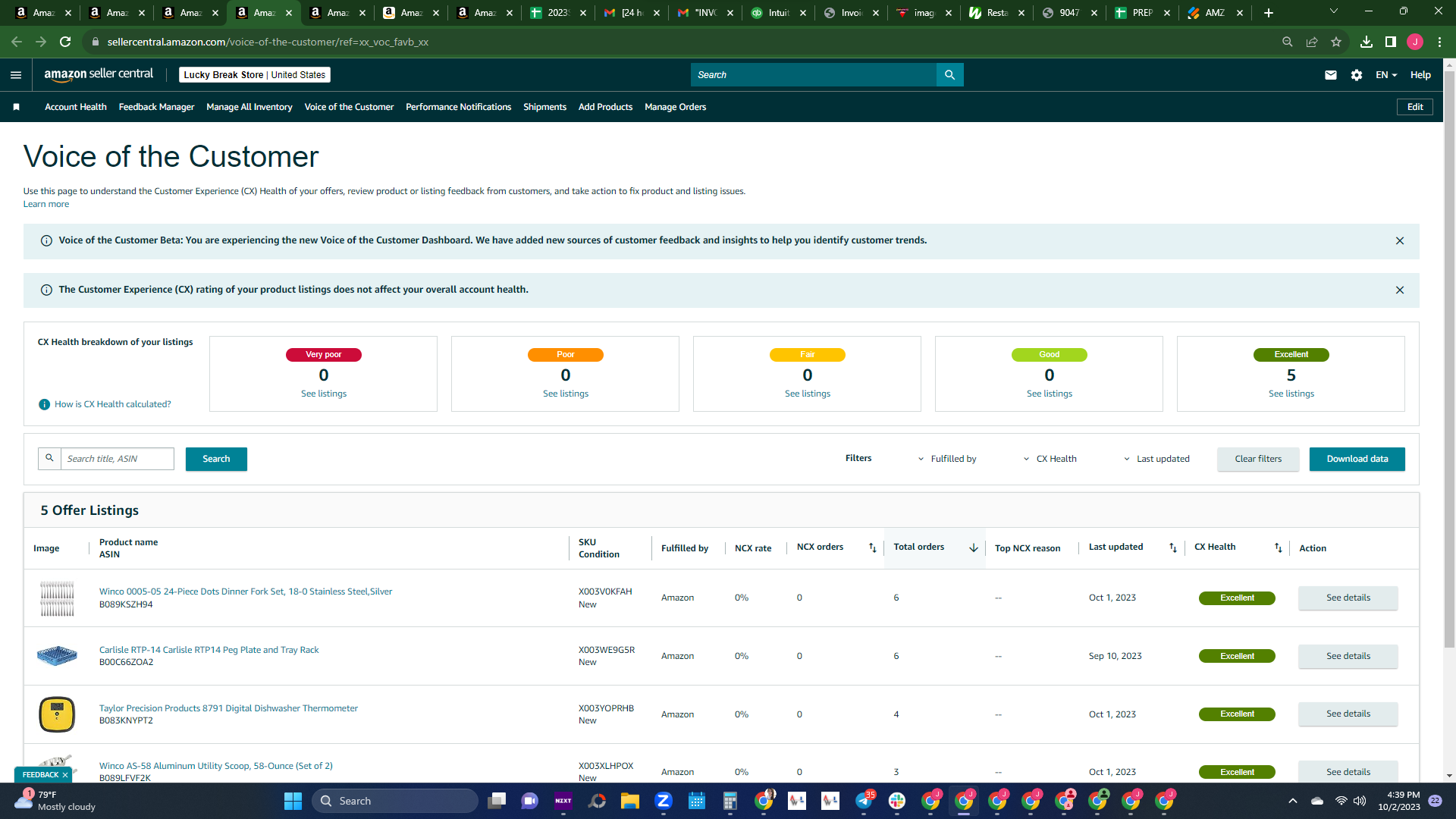This screenshot has height=819, width=1456.
Task: Click the Chrome zoom magnifier icon in address bar
Action: (x=1288, y=42)
